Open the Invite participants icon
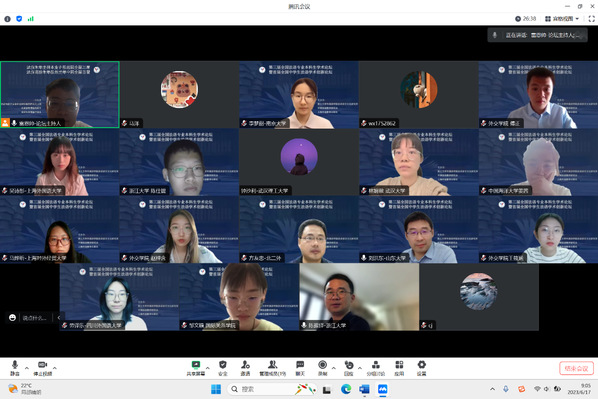The width and height of the screenshot is (598, 399). (x=245, y=368)
